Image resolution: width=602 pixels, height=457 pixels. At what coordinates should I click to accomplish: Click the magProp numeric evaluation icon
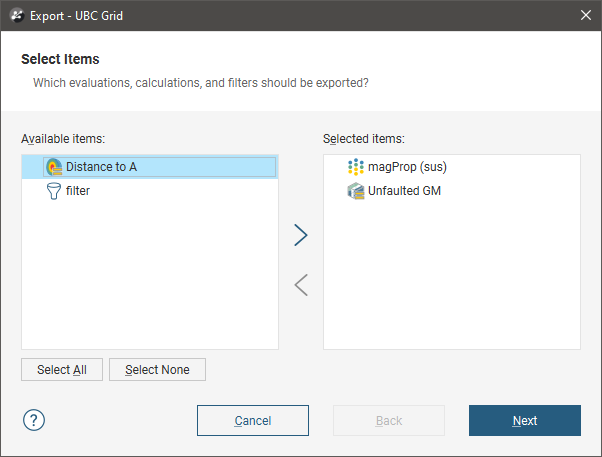[x=355, y=167]
